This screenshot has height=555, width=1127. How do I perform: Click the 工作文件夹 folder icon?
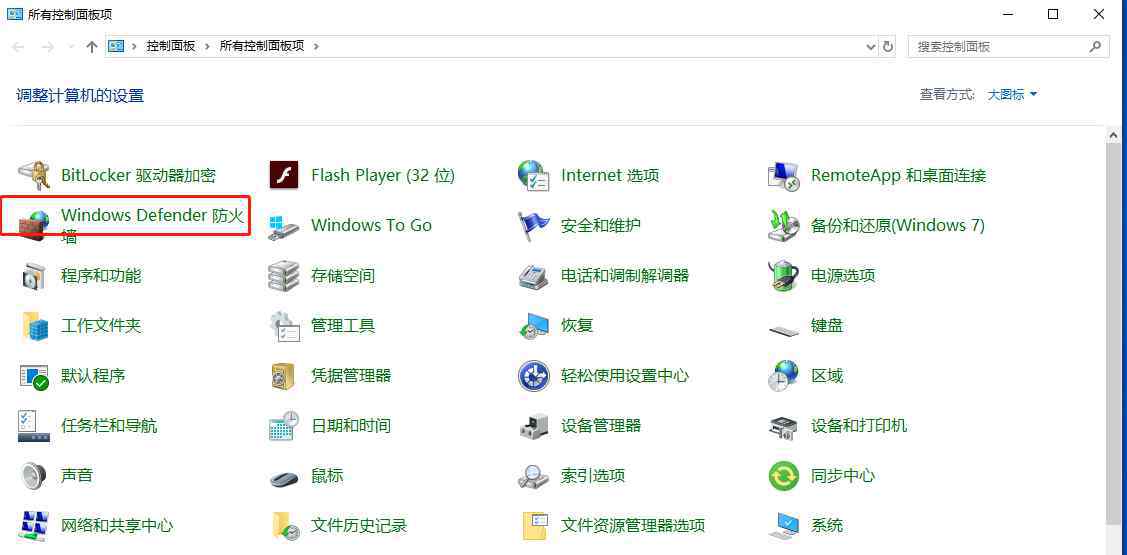point(34,326)
